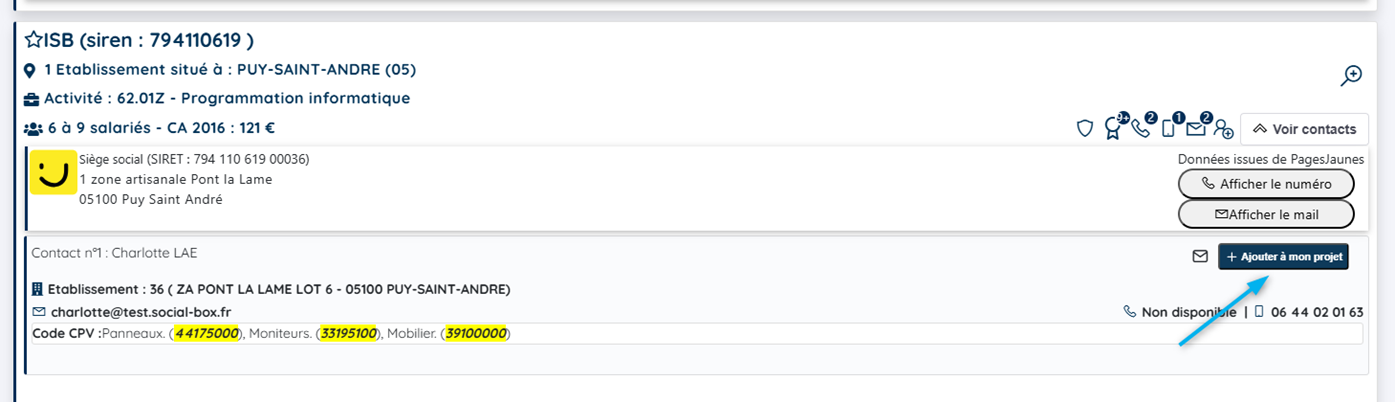
Task: Click the add contact person icon
Action: click(x=1224, y=129)
